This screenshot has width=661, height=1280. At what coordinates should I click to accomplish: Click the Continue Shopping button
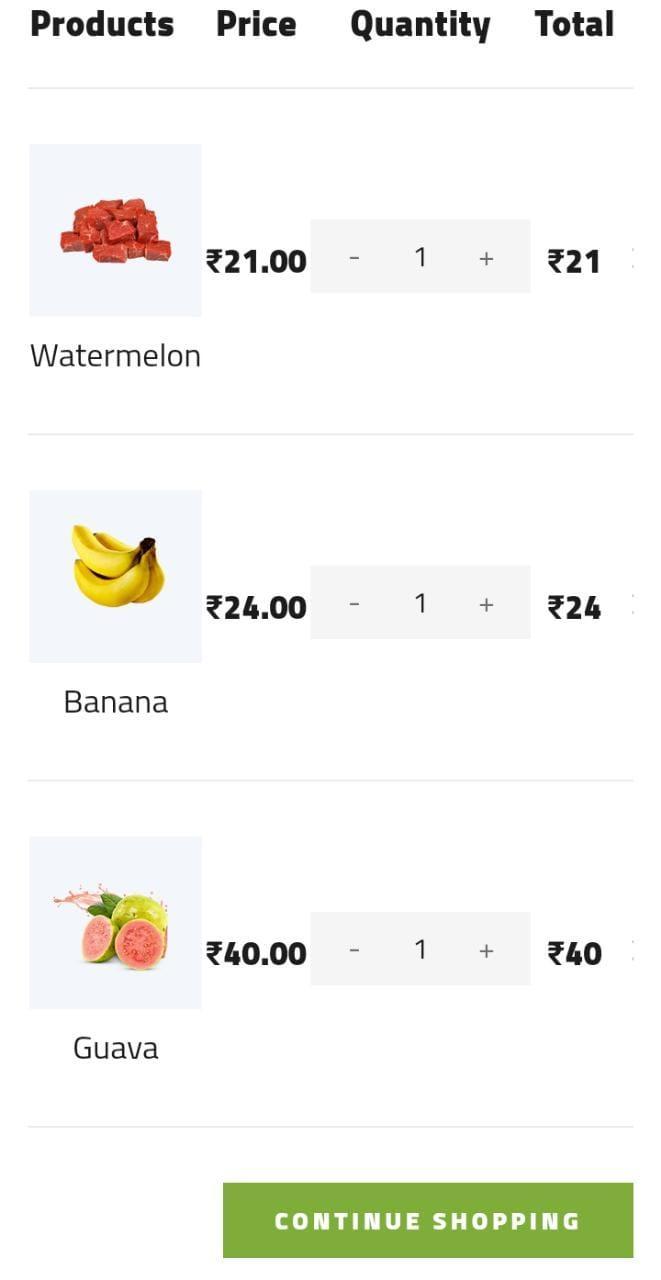click(x=428, y=1220)
